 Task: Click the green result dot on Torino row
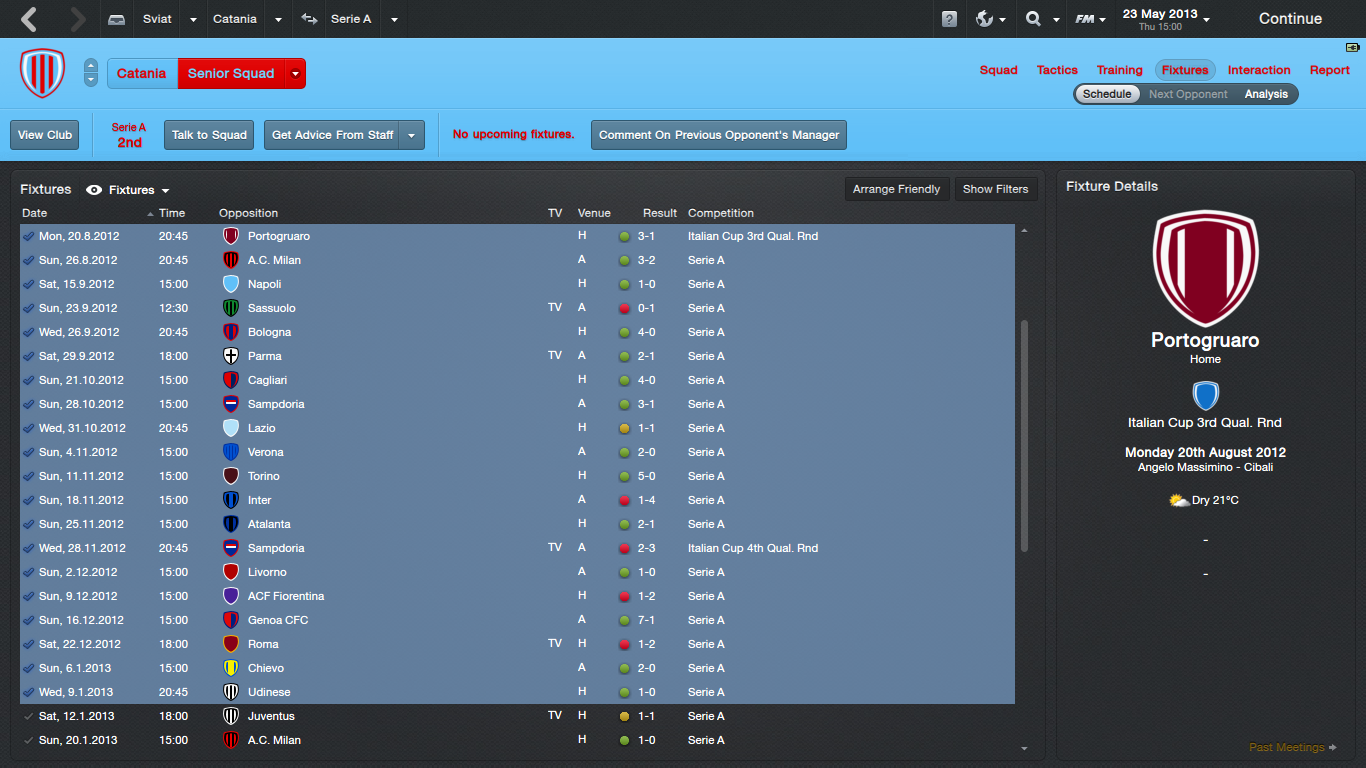coord(624,476)
